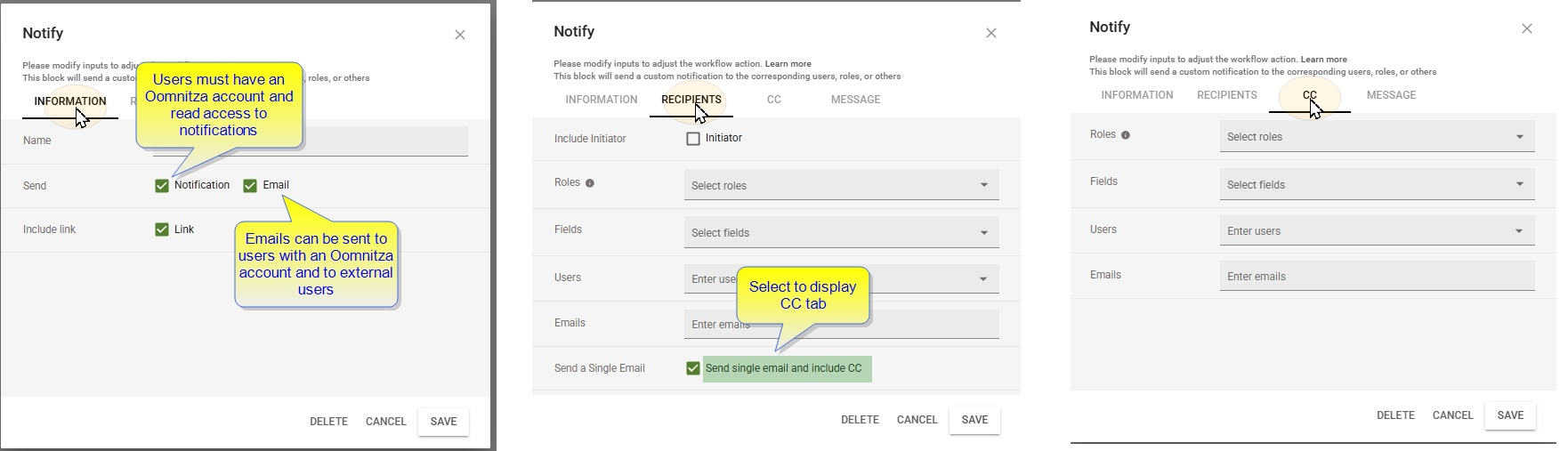This screenshot has height=451, width=1568.
Task: Click SAVE in the middle Notify dialog
Action: coord(974,420)
